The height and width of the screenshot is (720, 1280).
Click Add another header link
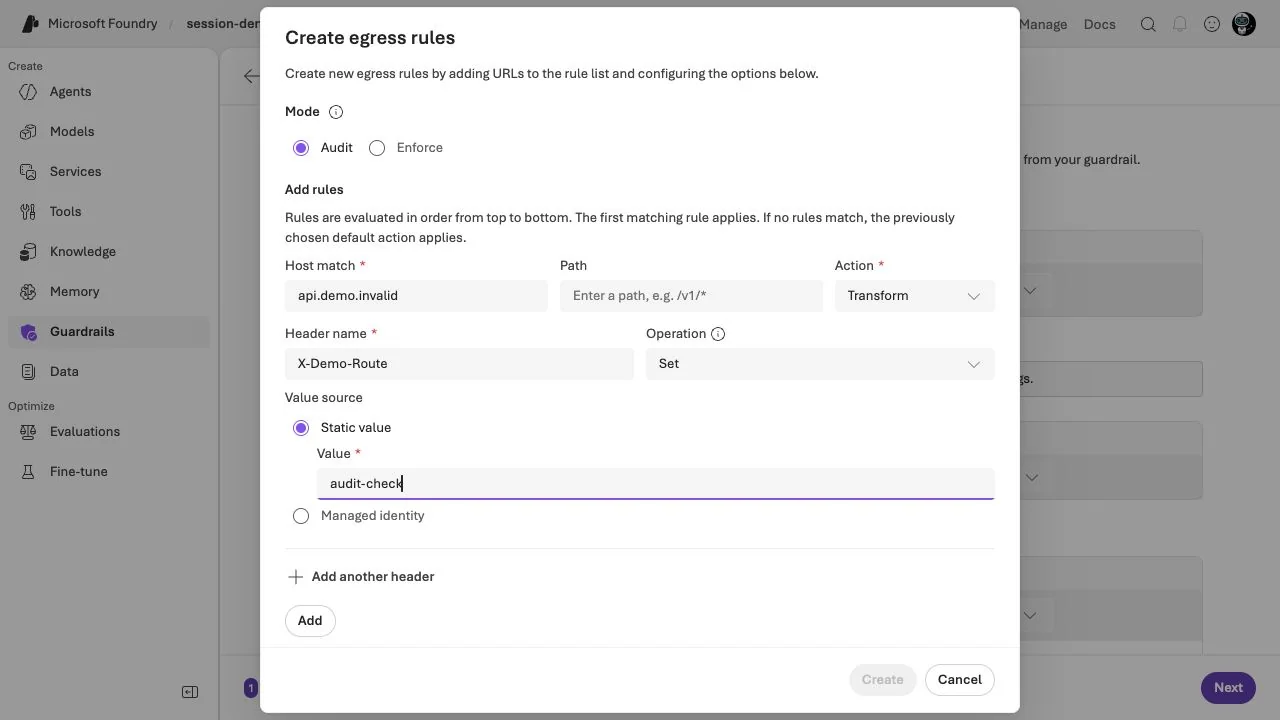(x=373, y=577)
